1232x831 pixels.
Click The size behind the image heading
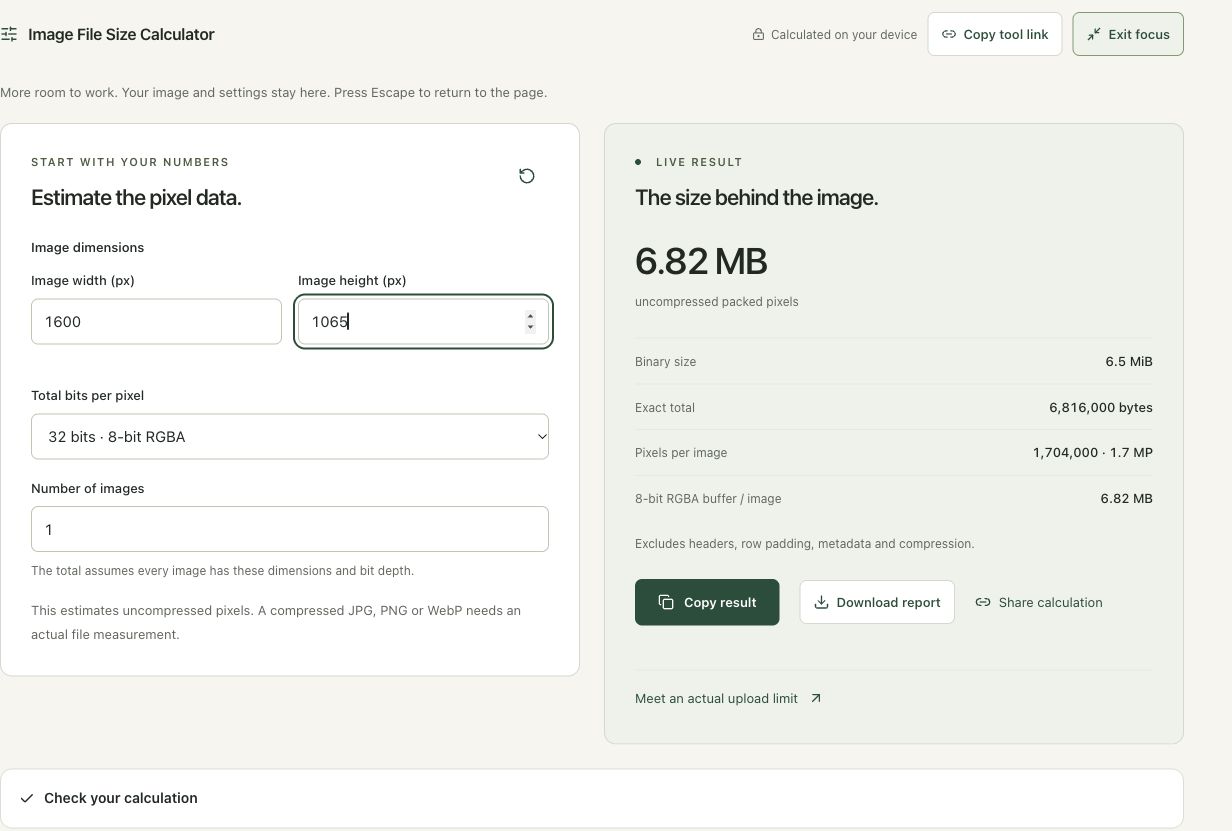[757, 198]
